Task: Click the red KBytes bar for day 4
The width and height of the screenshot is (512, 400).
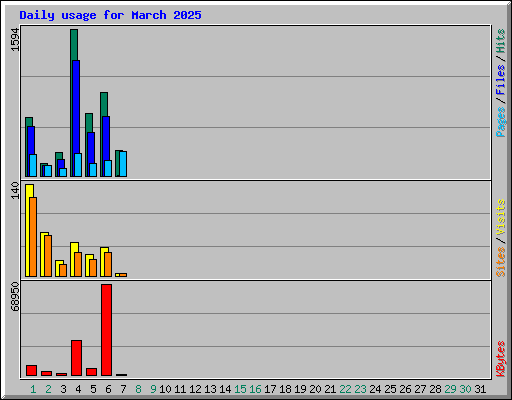Action: point(76,358)
